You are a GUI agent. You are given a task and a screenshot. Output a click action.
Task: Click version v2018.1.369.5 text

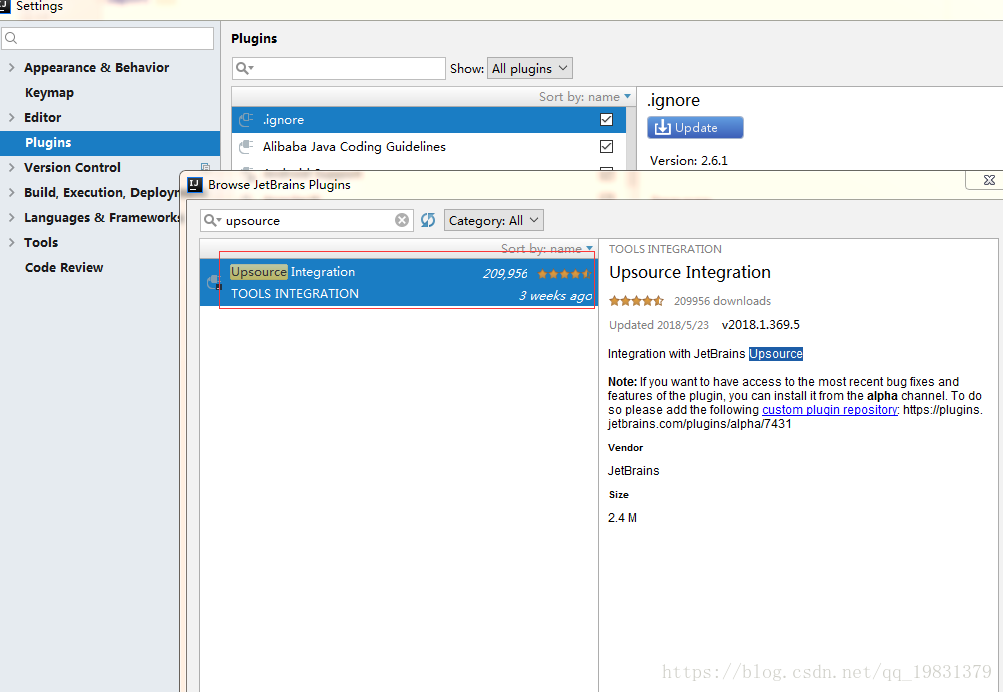761,325
